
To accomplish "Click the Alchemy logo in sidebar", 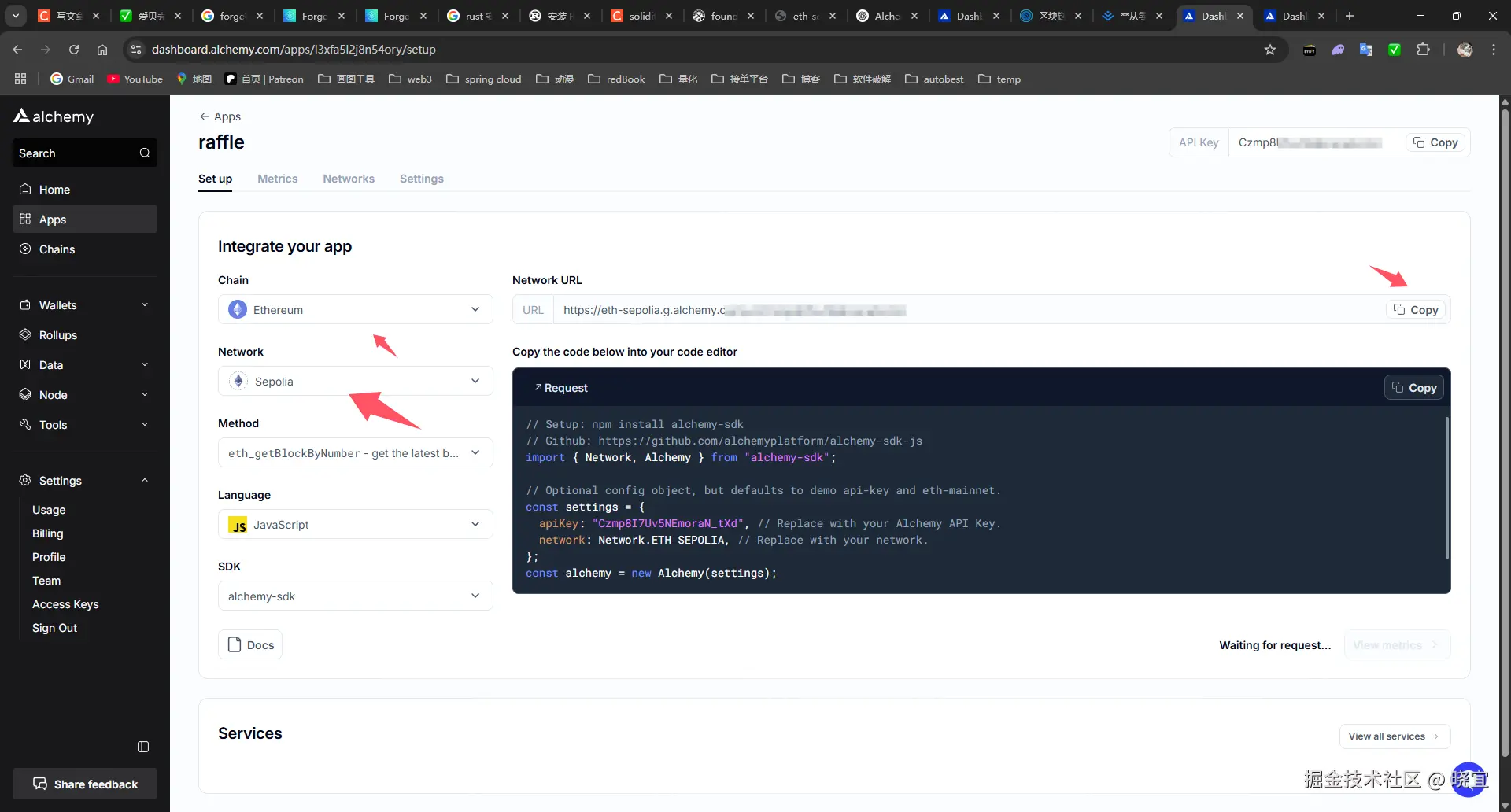I will pyautogui.click(x=54, y=116).
